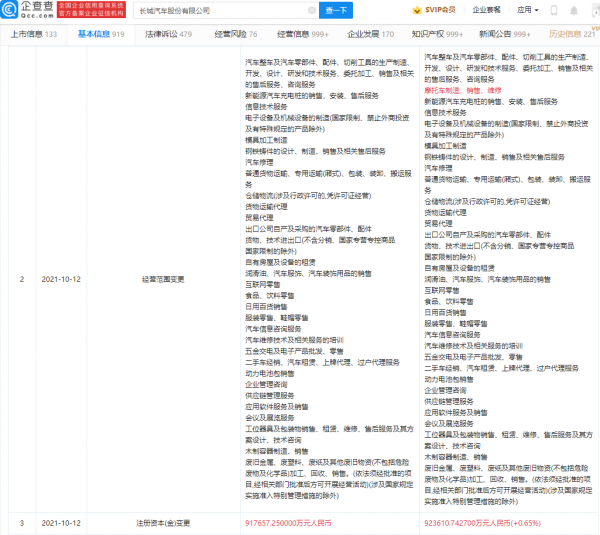600x535 pixels.
Task: Click the Qcc.com logo icon
Action: coord(9,10)
